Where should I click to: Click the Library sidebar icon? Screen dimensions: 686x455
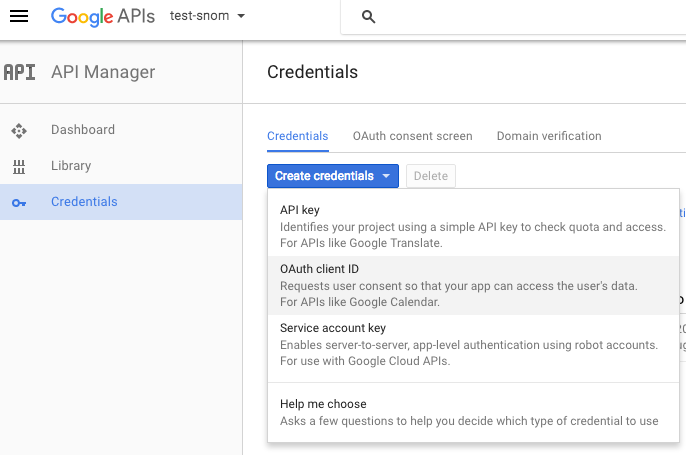click(x=19, y=166)
